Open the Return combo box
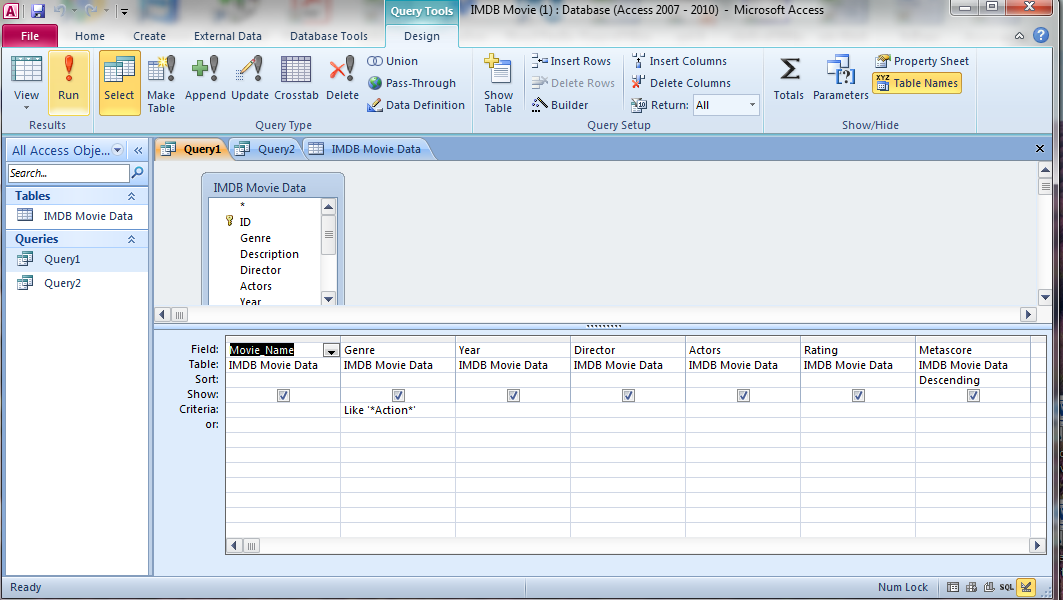The height and width of the screenshot is (600, 1063). click(x=752, y=104)
